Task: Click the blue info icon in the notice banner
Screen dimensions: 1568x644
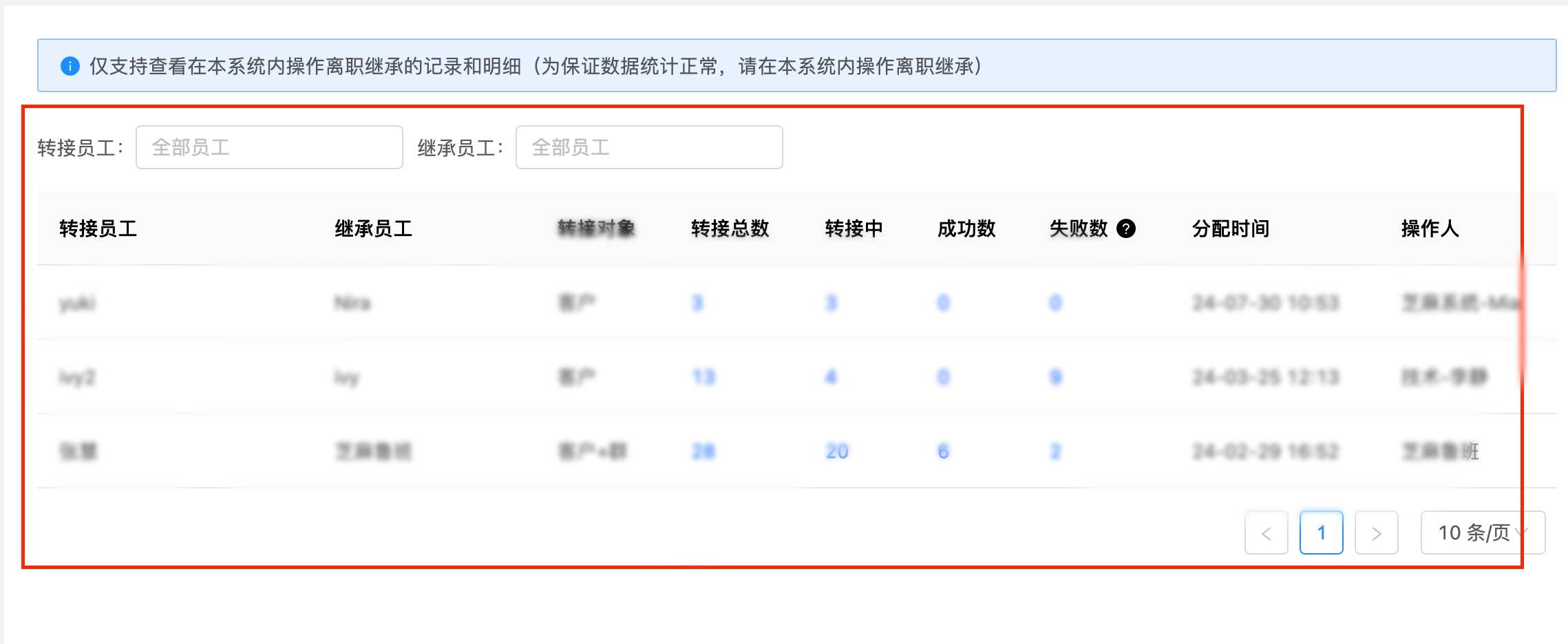Action: pos(70,66)
